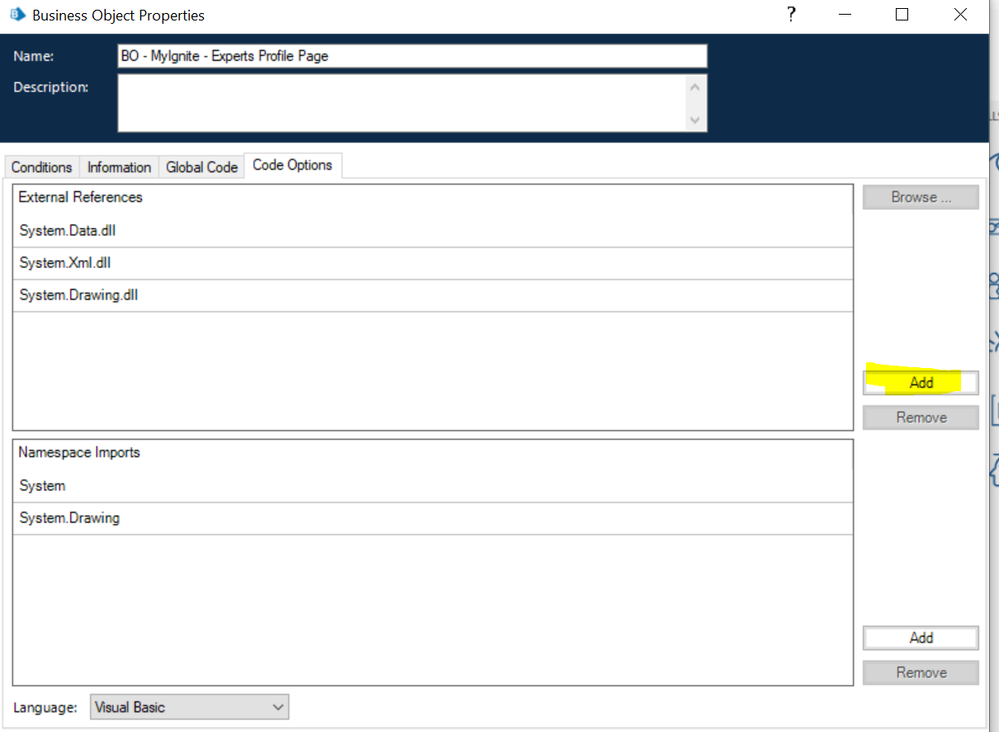Open the help question mark button
The height and width of the screenshot is (732, 999).
(x=791, y=14)
